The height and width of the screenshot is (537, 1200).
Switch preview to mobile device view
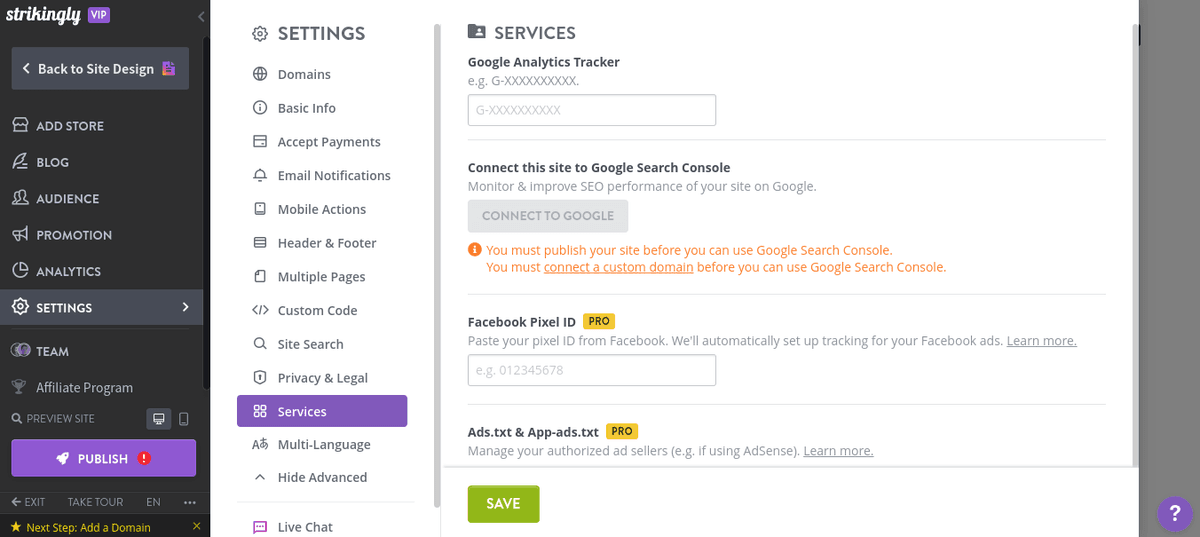[x=183, y=419]
